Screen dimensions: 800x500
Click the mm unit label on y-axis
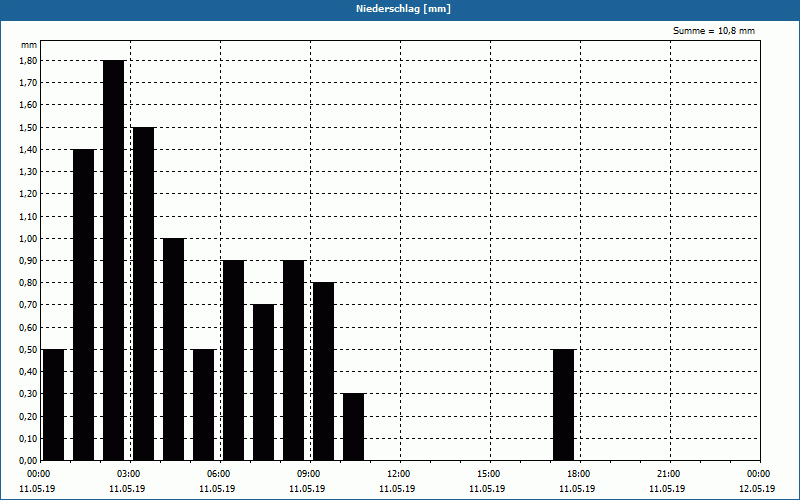pos(29,45)
